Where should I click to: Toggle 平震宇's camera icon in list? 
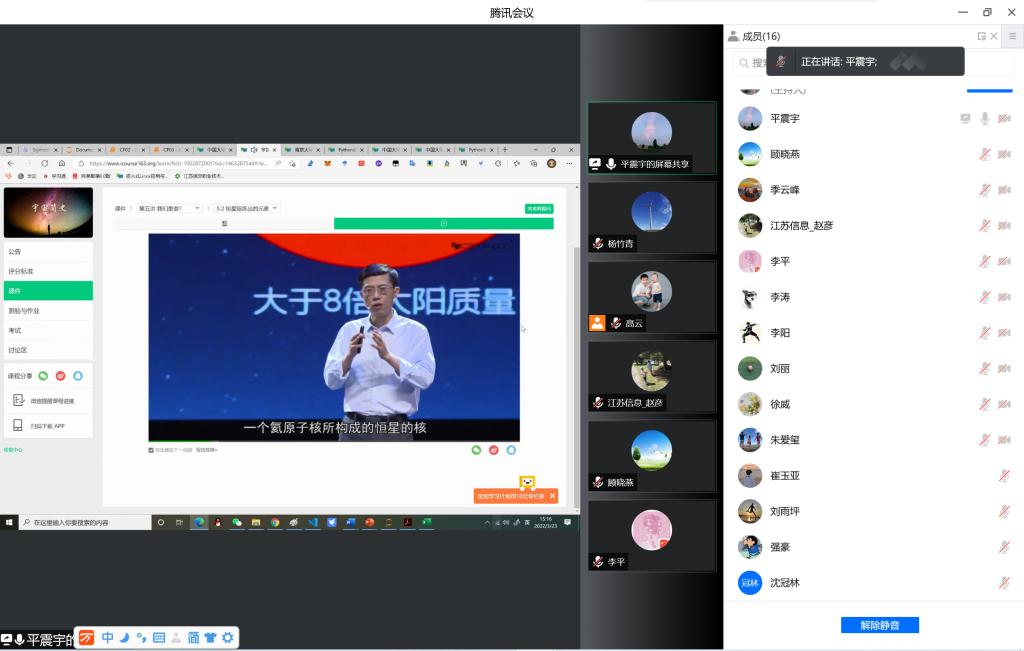click(x=1004, y=118)
